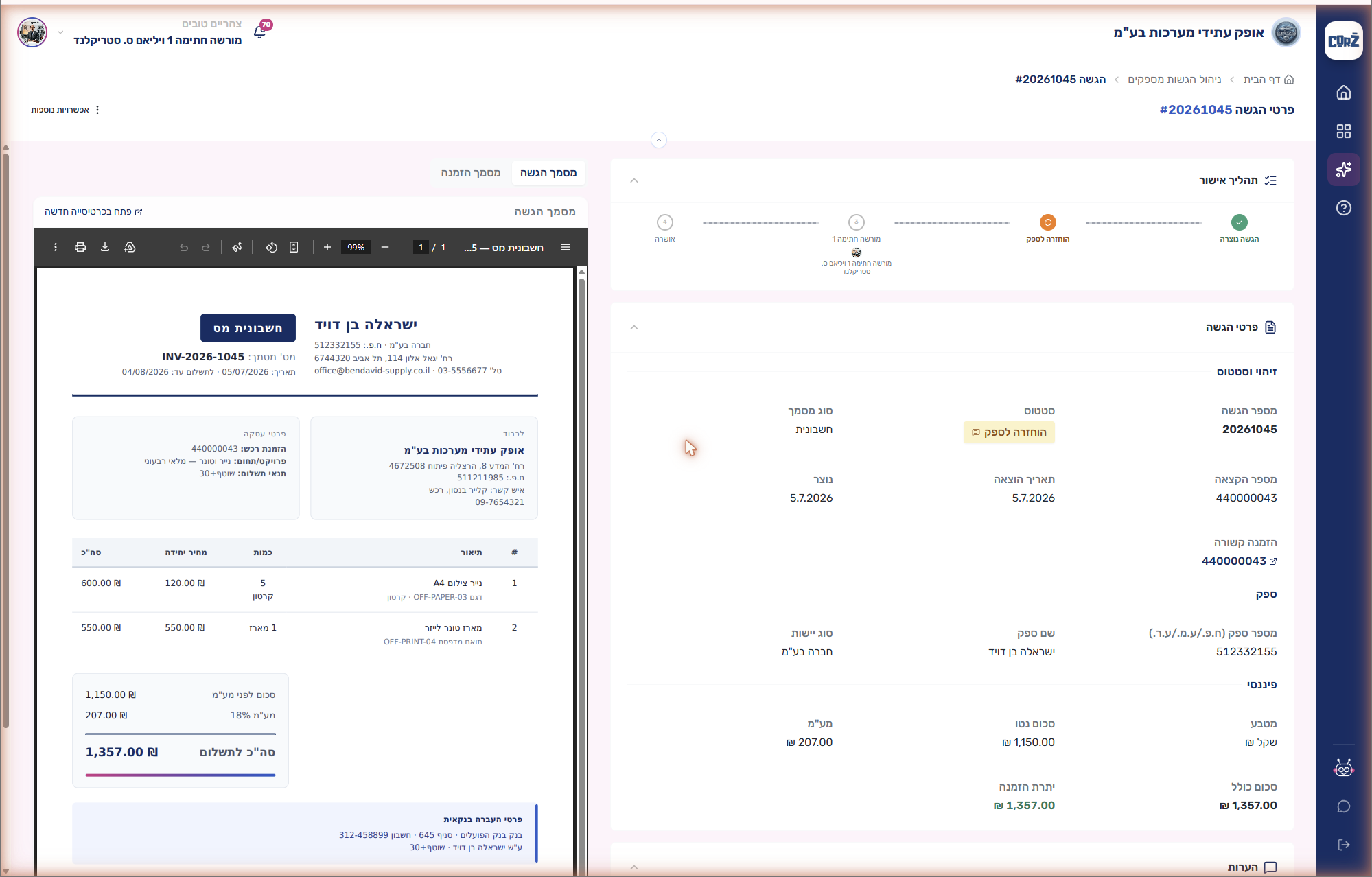
Task: Click the green יתרת הזמנה amount
Action: [x=1024, y=806]
